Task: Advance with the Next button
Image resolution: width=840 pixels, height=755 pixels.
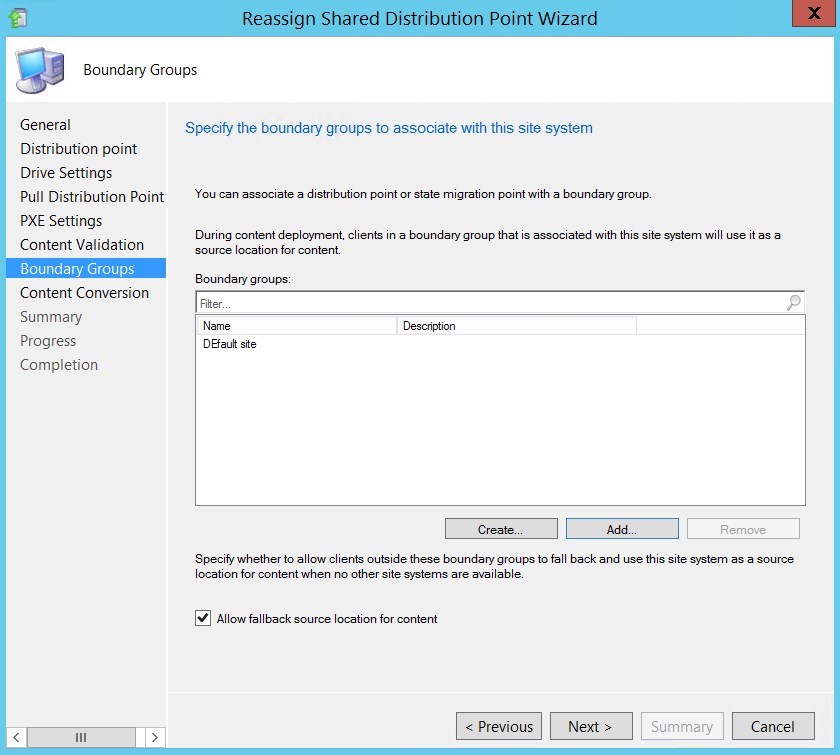Action: [x=590, y=726]
